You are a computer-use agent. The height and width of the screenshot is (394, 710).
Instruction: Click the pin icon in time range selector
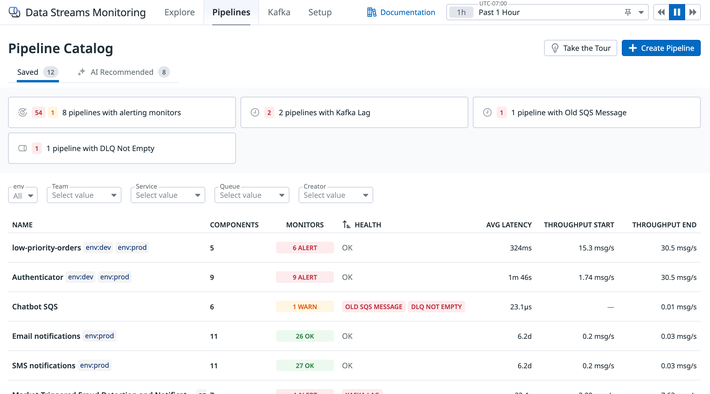[x=628, y=12]
